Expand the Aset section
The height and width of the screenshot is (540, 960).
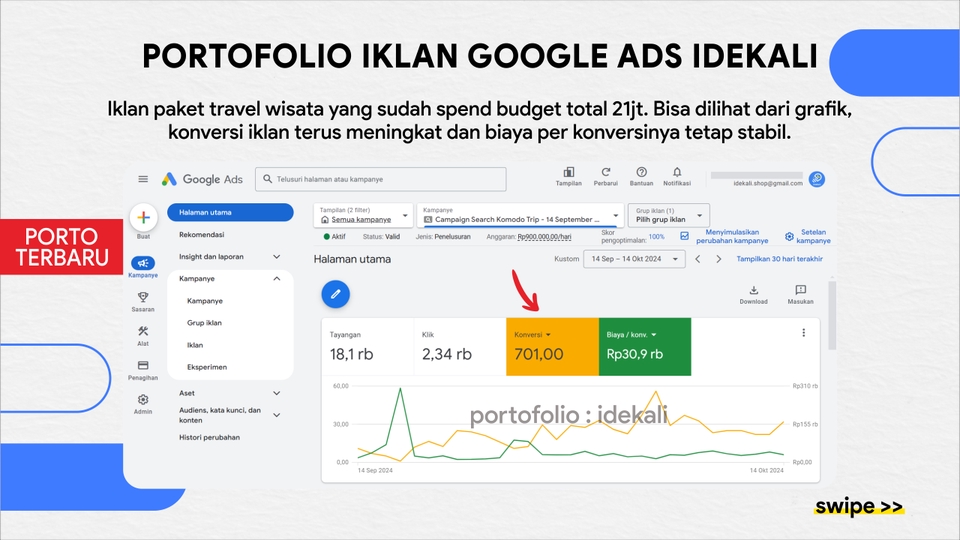[x=277, y=393]
